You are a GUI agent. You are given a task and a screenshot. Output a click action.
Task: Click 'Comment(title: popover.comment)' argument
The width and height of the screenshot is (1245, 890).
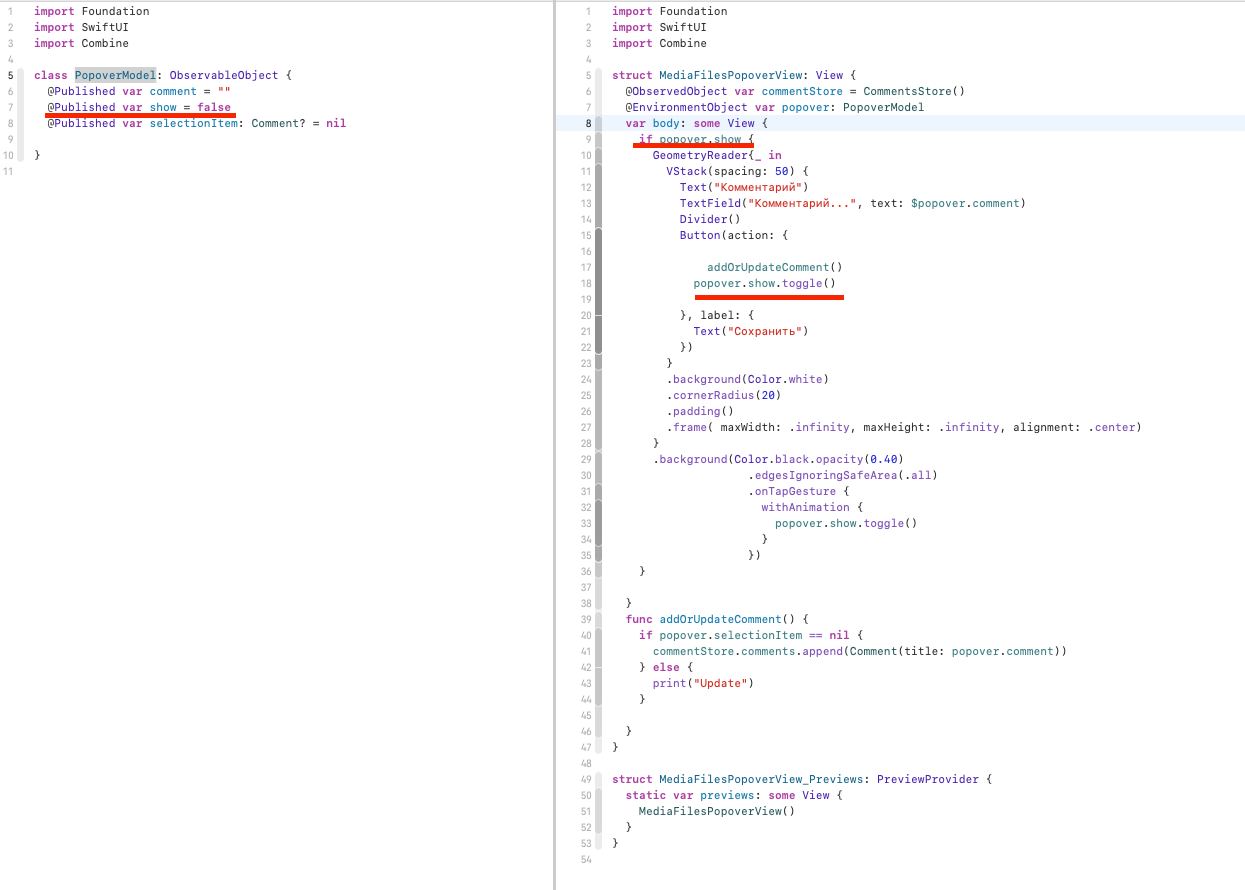(955, 651)
